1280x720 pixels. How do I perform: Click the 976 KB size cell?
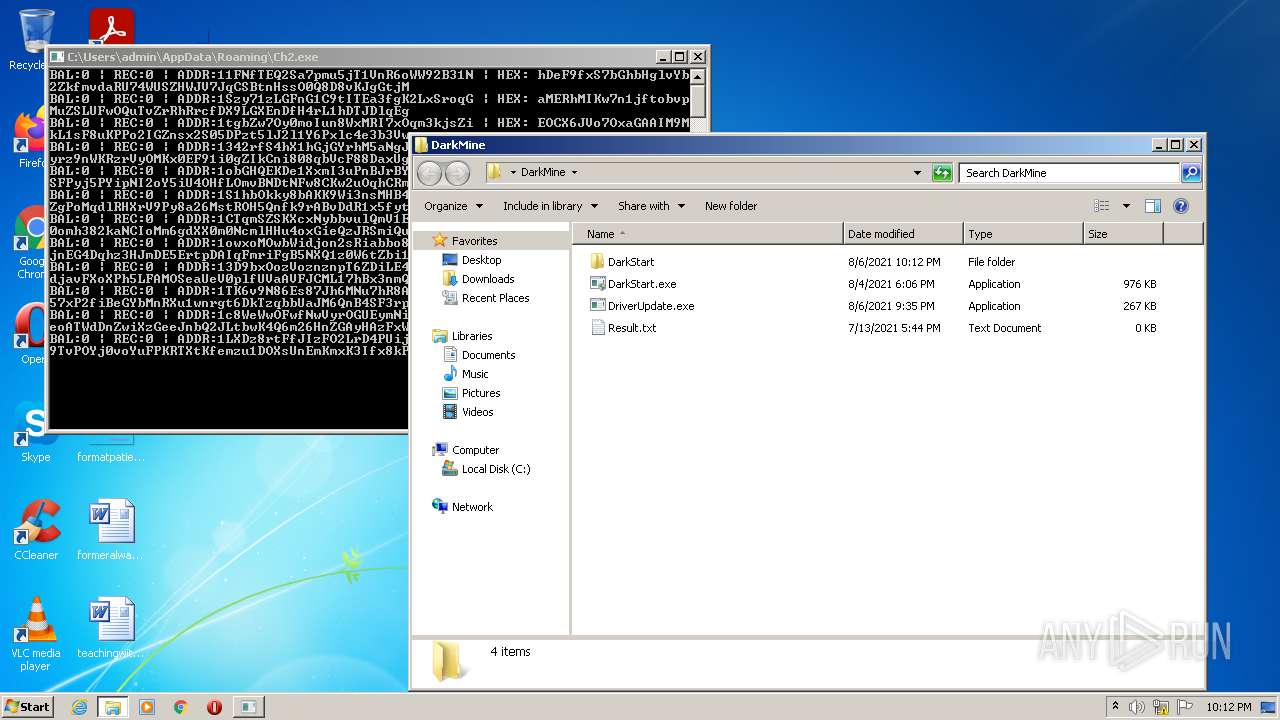coord(1139,284)
